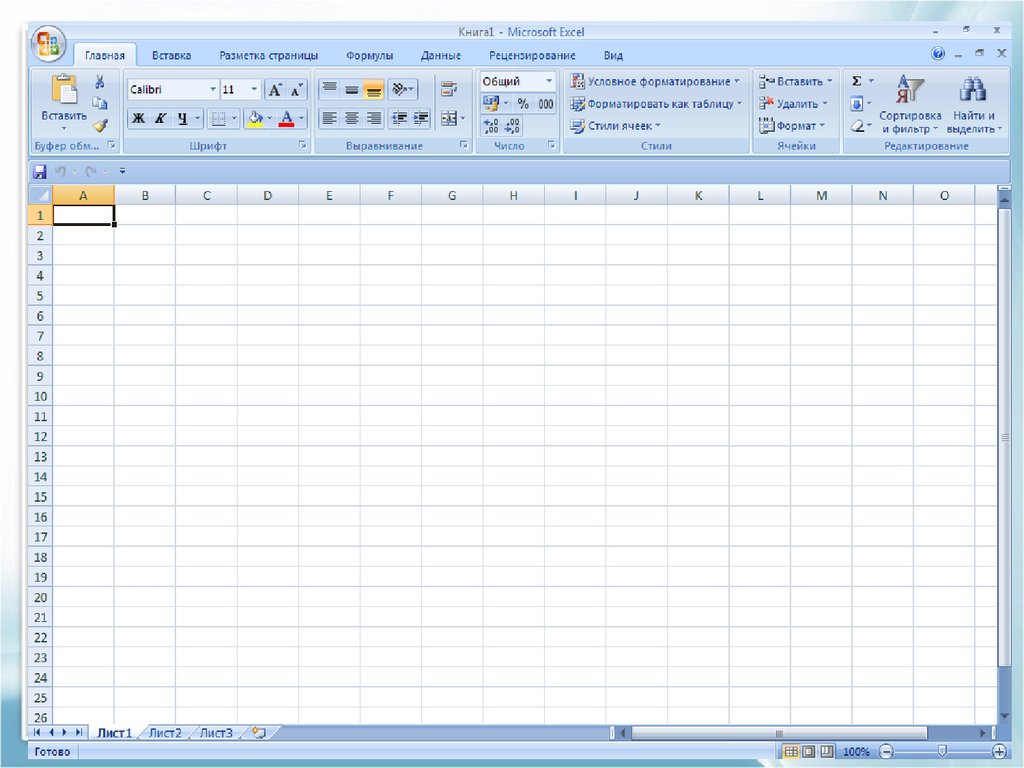The image size is (1024, 768).
Task: Open Найти и выделить binoculars menu
Action: (x=974, y=104)
